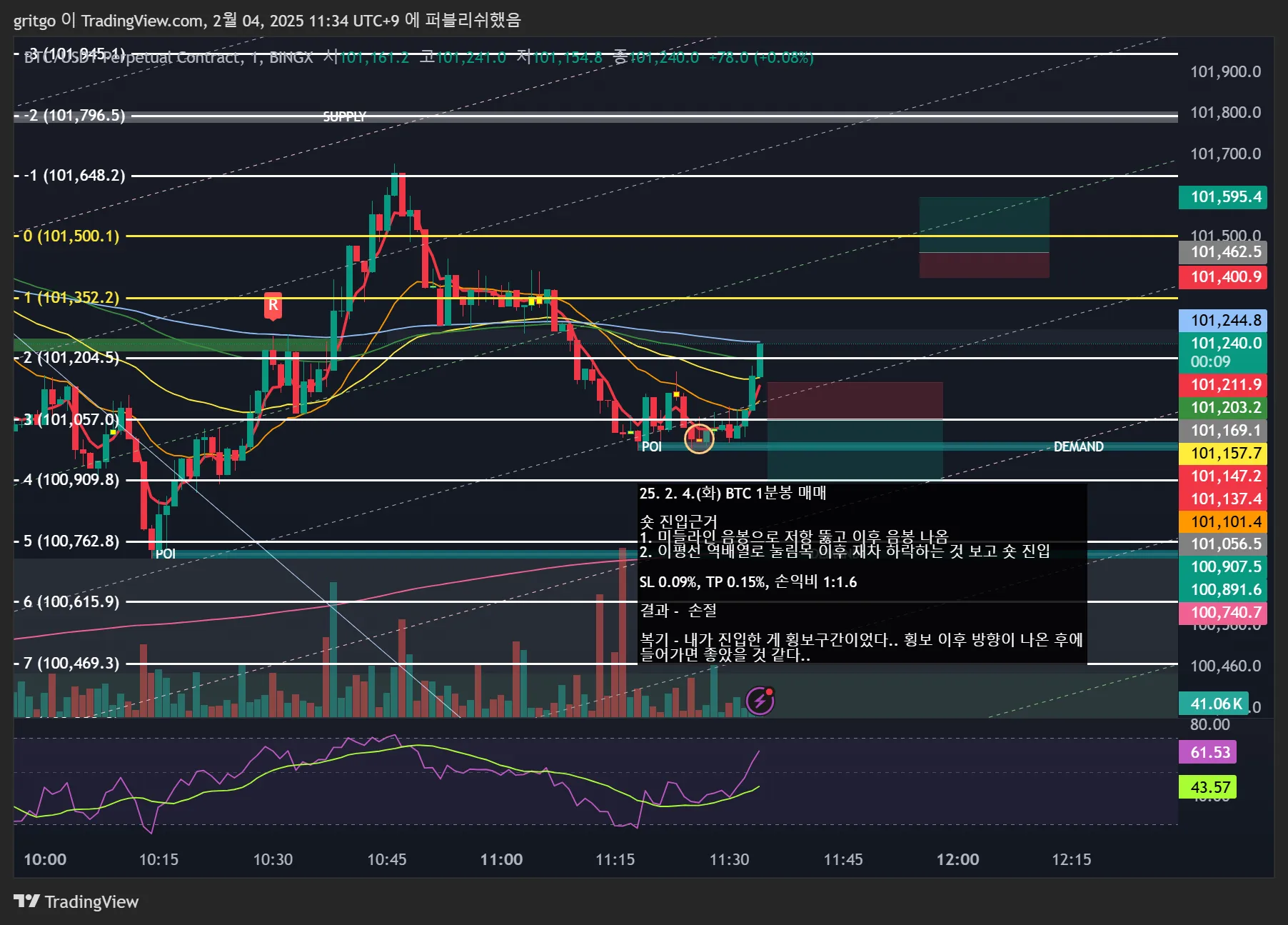Viewport: 1288px width, 925px height.
Task: Click the red 101,211.9 price tag
Action: (x=1223, y=384)
